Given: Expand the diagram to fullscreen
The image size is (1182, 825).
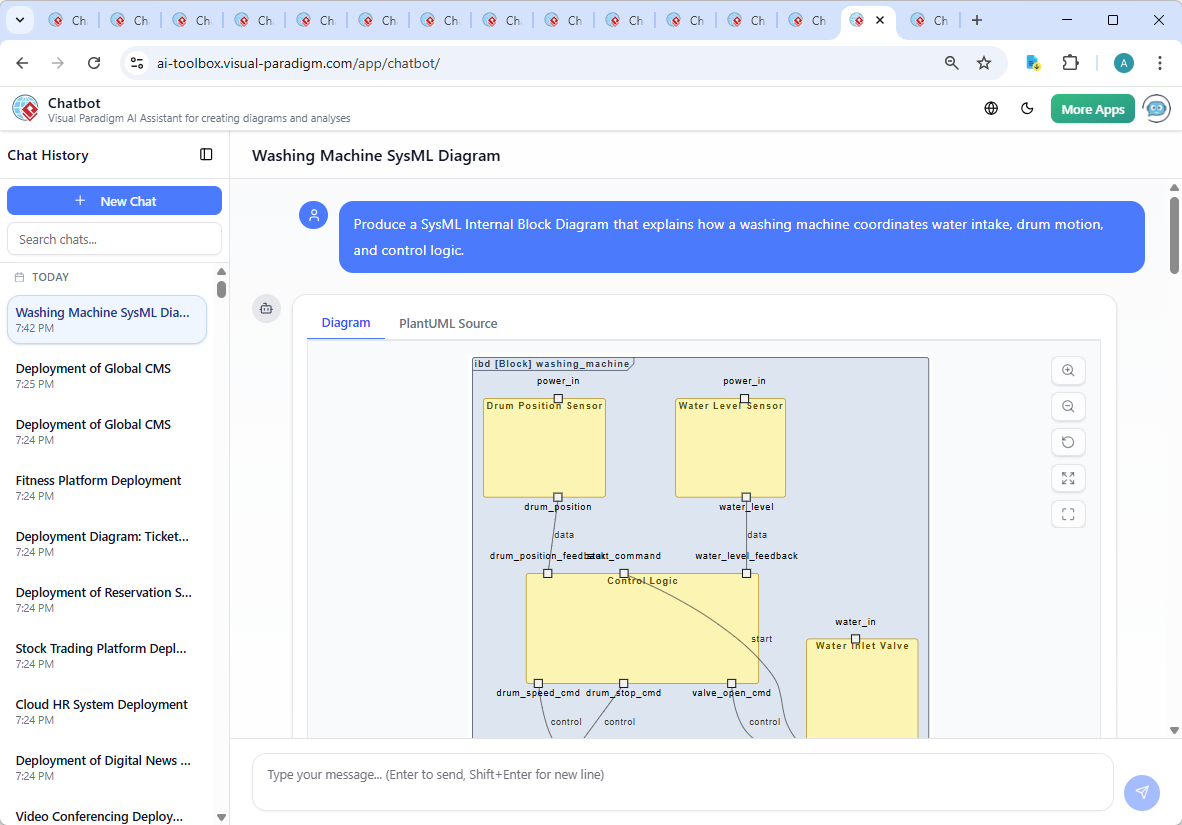Looking at the screenshot, I should point(1068,478).
